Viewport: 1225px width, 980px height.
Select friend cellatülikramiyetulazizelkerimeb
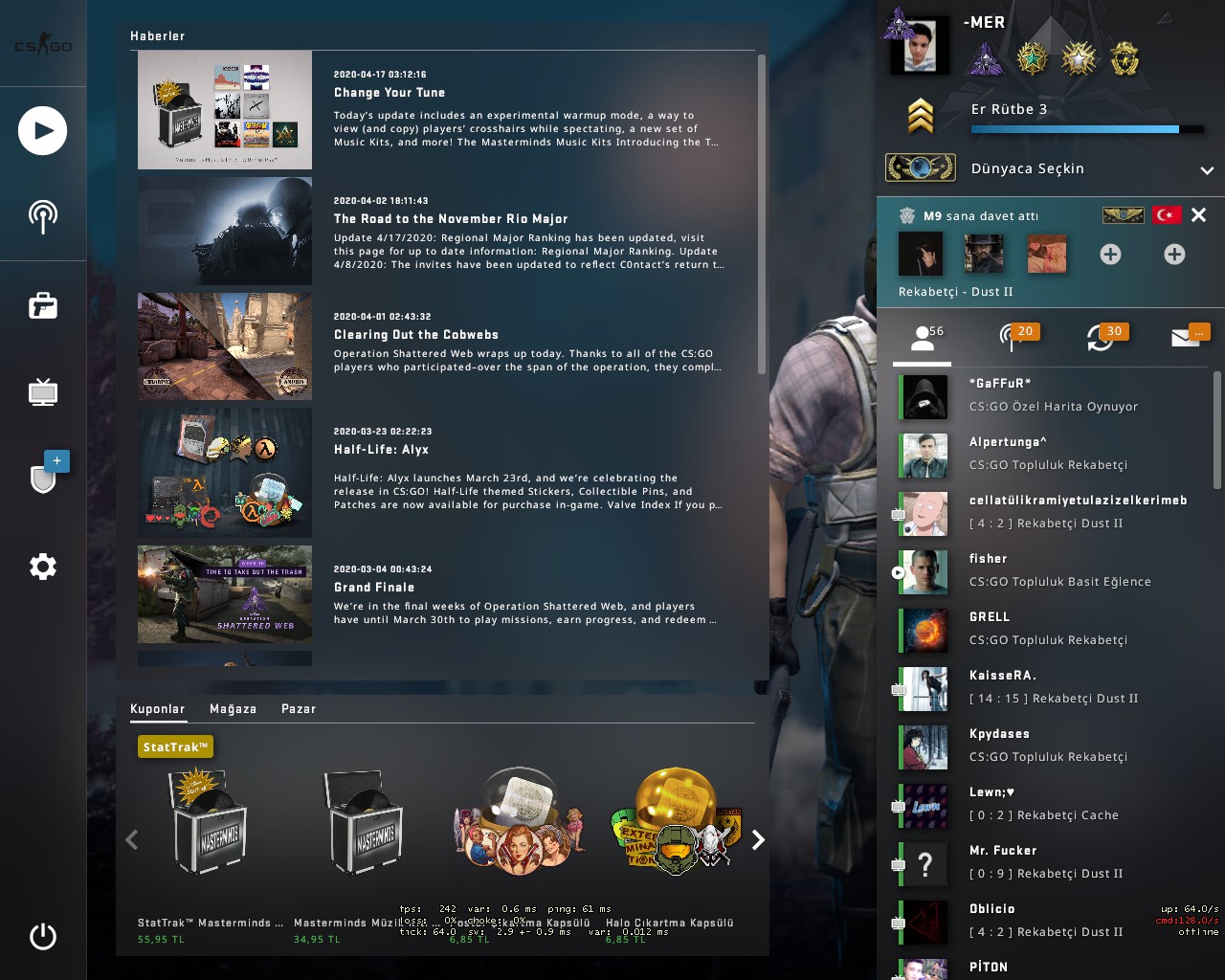[x=1053, y=513]
